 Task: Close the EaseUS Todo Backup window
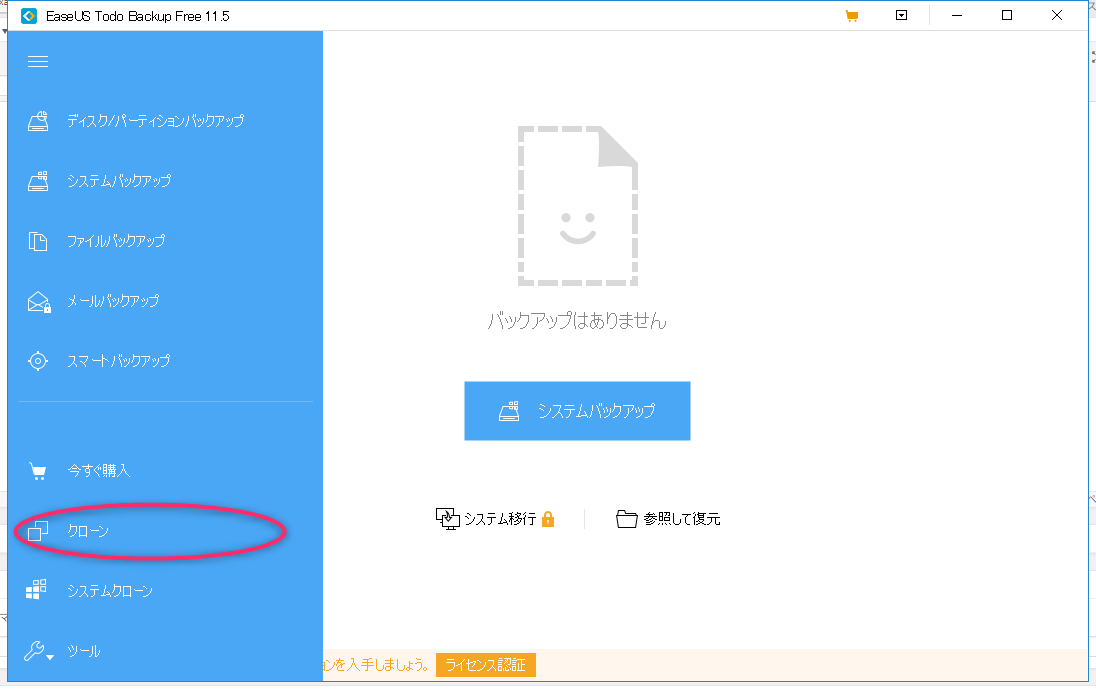(x=1057, y=15)
